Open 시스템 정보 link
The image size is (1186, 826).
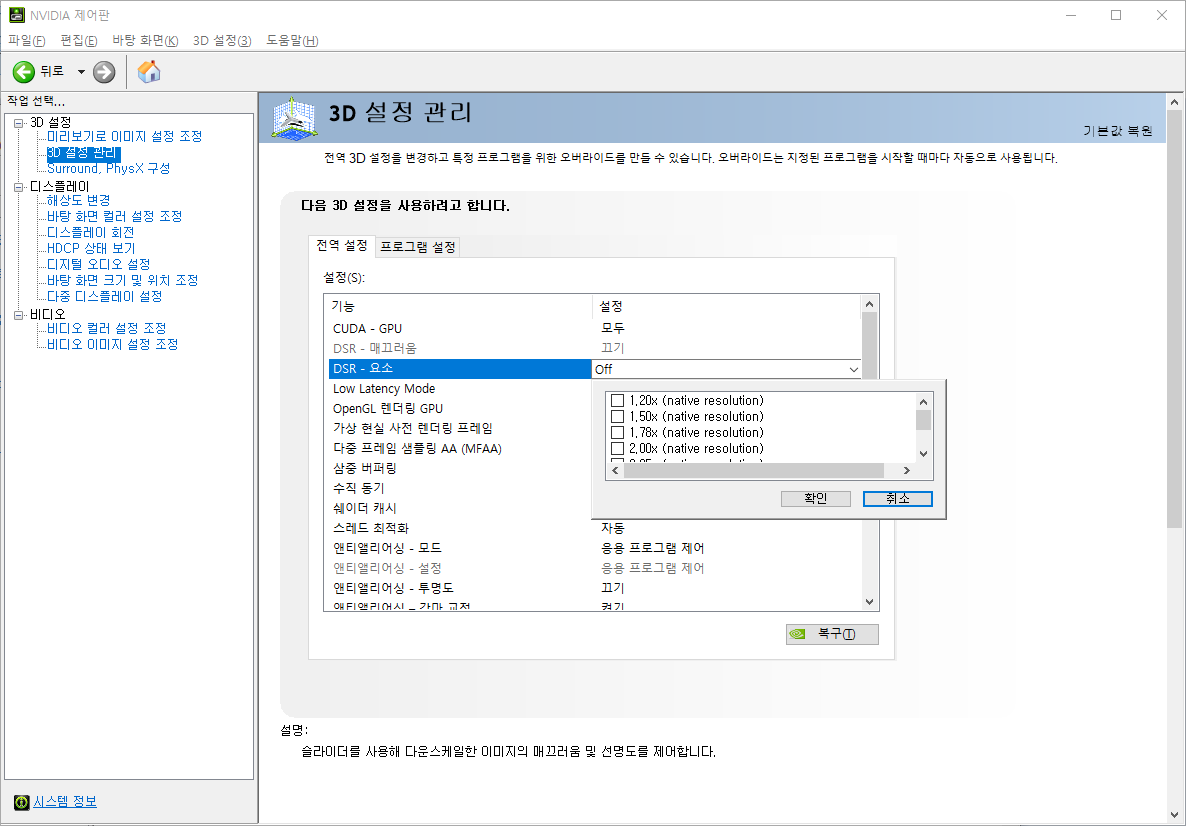pos(65,802)
